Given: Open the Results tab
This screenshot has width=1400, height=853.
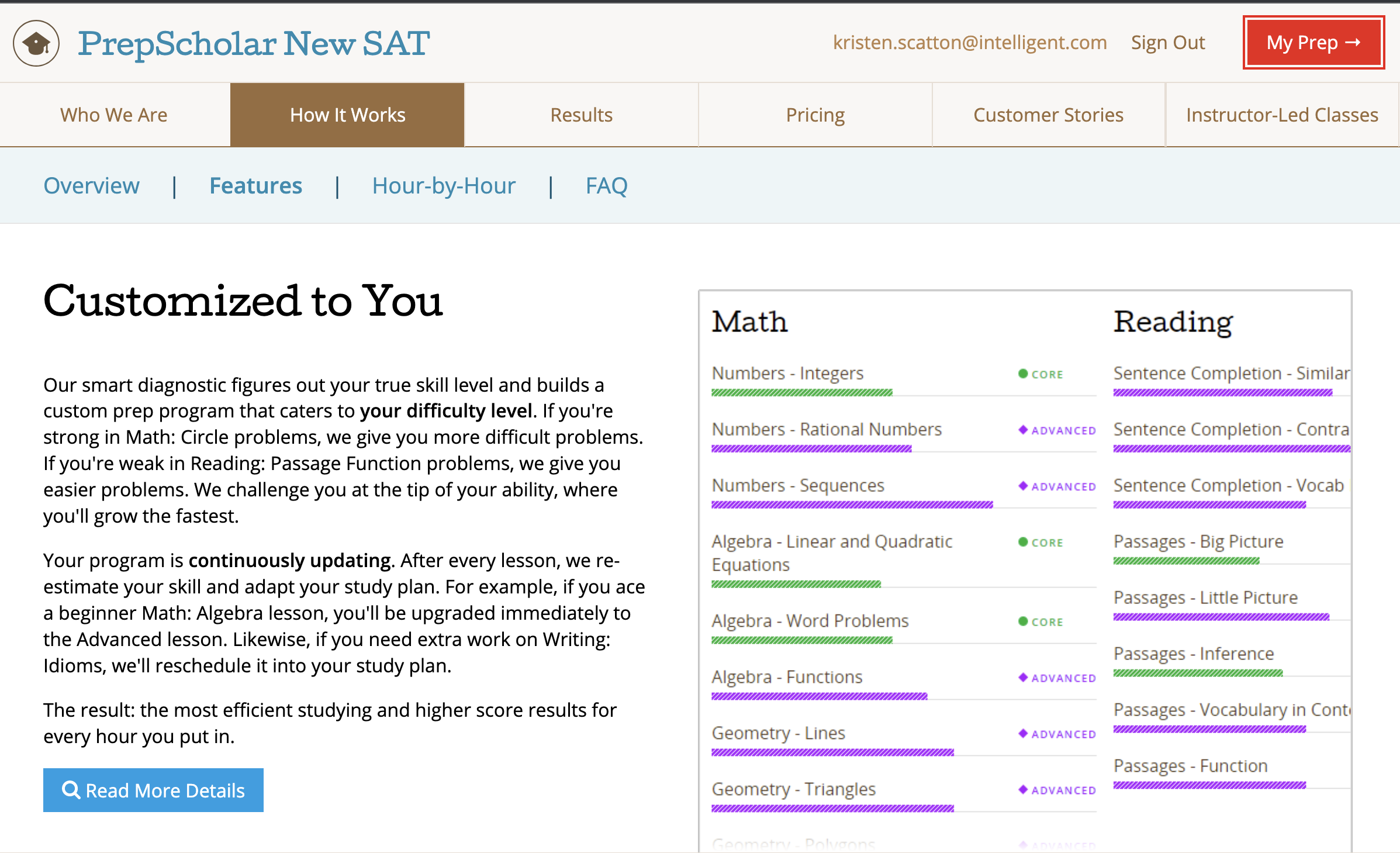Looking at the screenshot, I should pyautogui.click(x=581, y=115).
